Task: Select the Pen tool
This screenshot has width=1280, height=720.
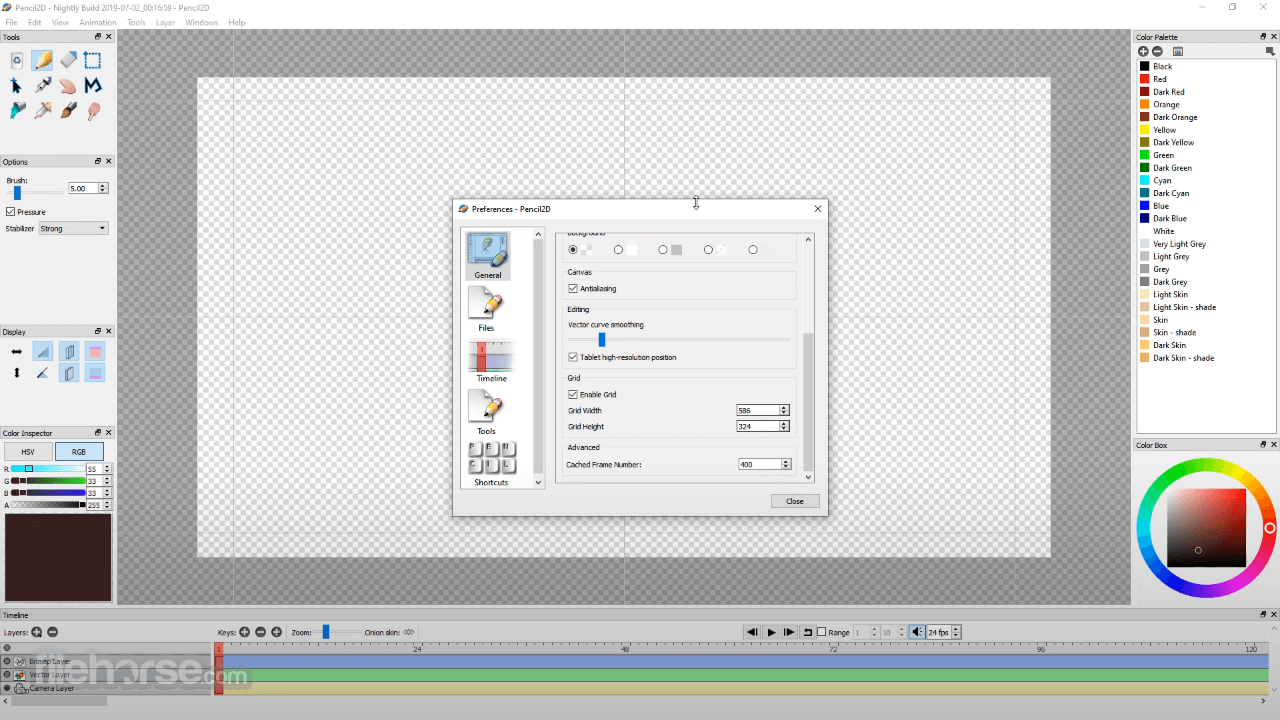Action: tap(42, 86)
